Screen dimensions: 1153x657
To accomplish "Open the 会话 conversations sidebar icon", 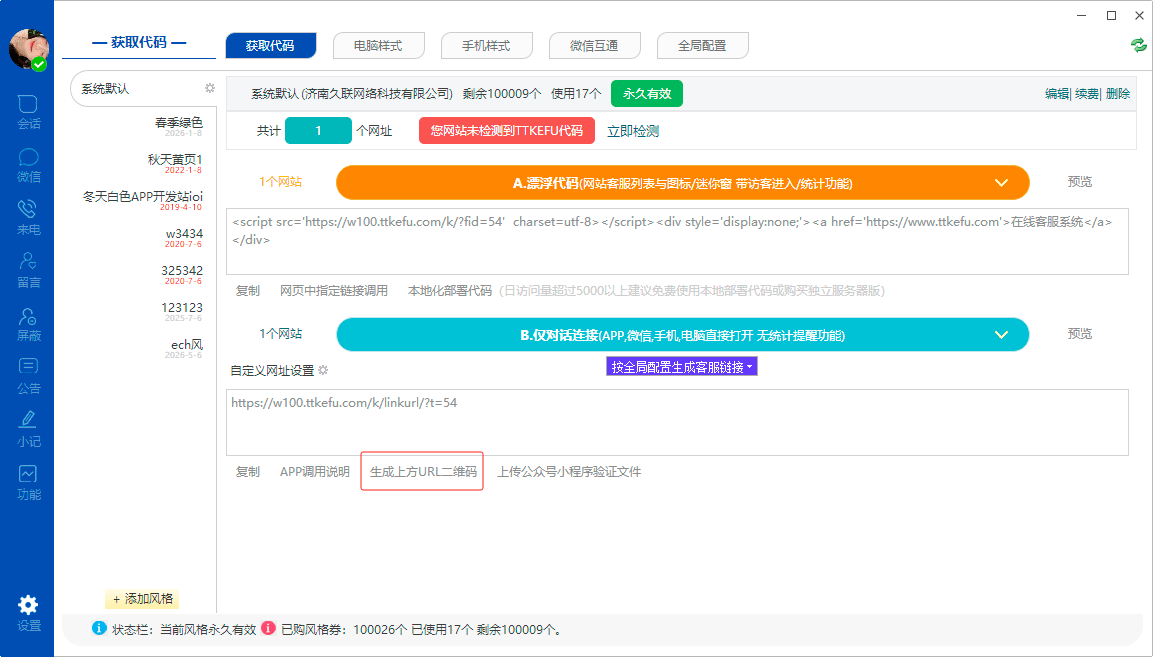I will [x=28, y=111].
